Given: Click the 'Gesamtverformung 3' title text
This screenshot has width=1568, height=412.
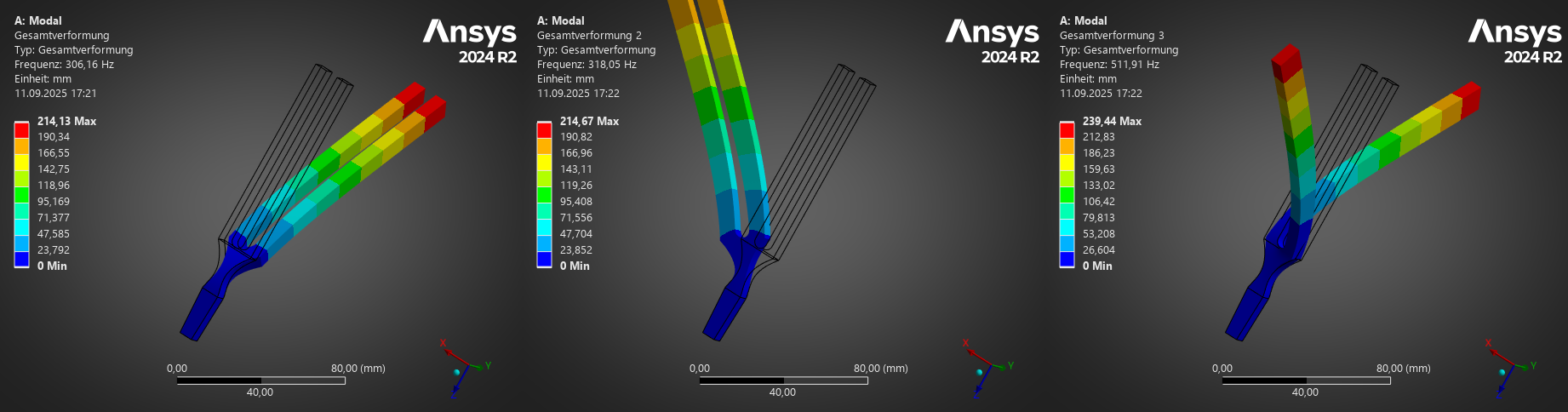Looking at the screenshot, I should click(1112, 36).
